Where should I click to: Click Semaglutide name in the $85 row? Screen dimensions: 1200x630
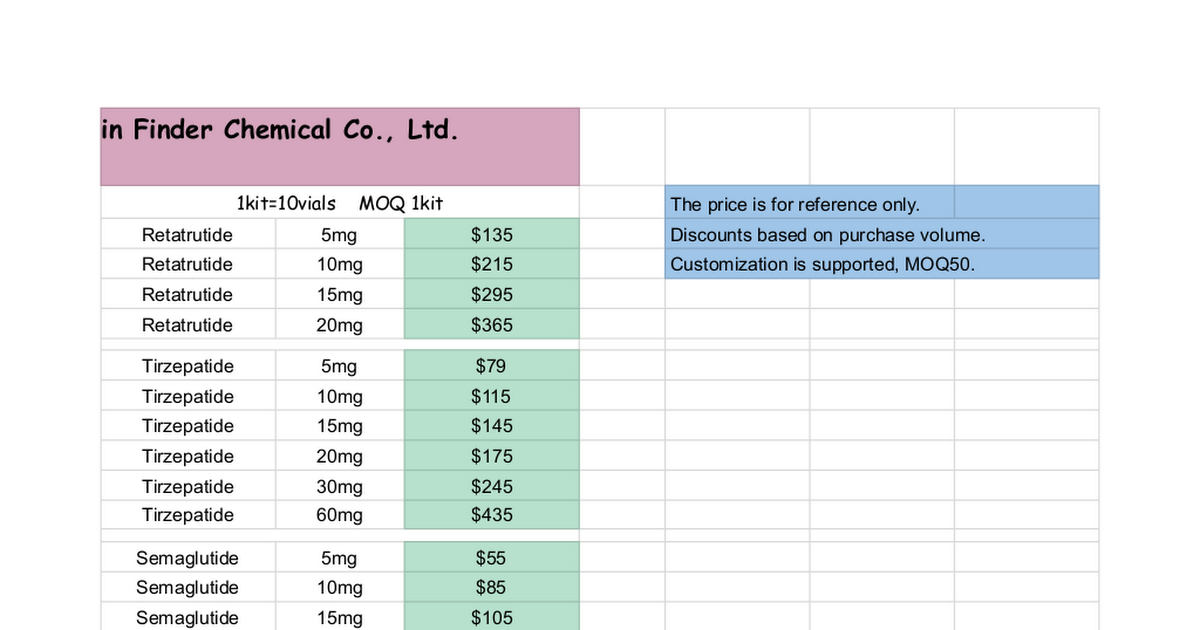click(x=187, y=587)
